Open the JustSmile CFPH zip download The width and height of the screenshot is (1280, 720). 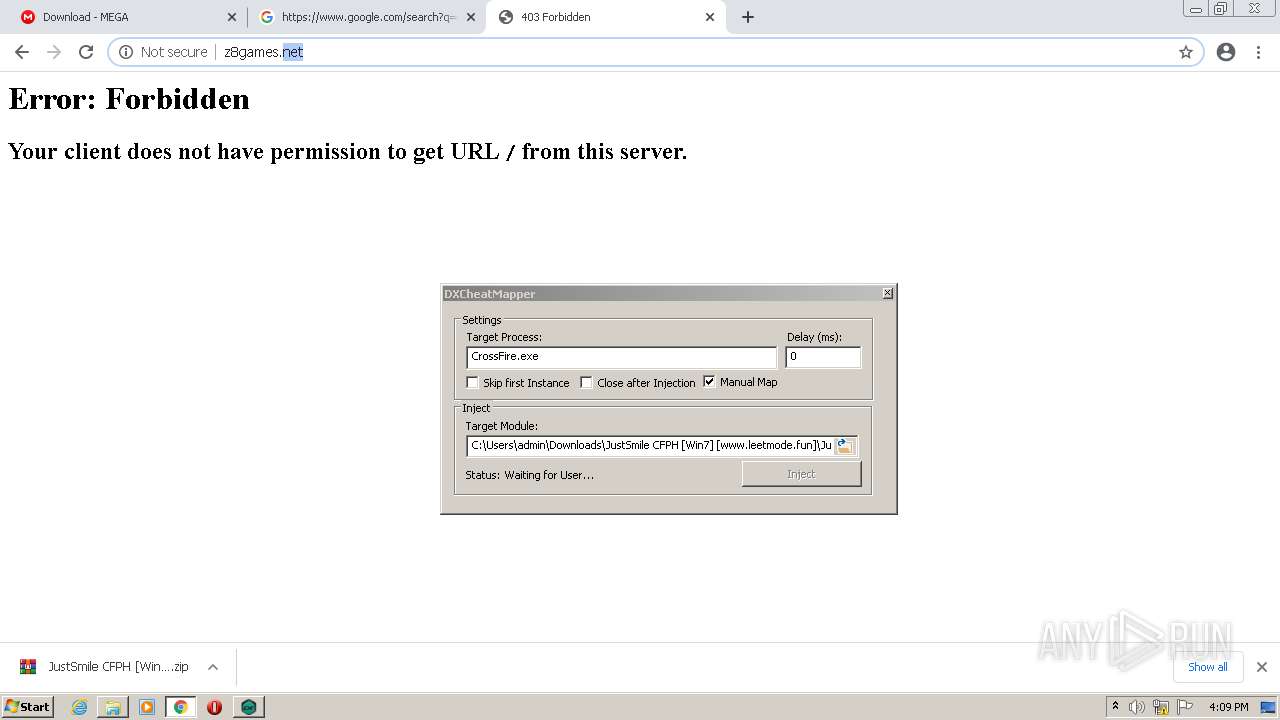click(104, 667)
